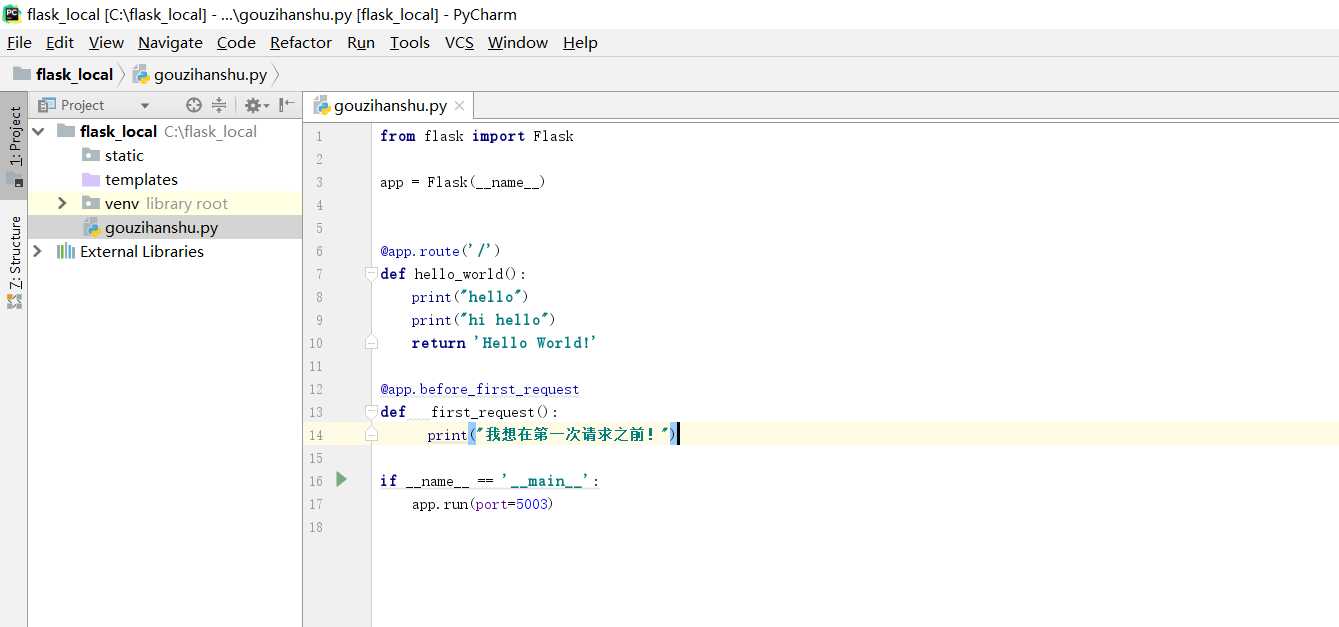Toggle the Z: Structure side tab
Image resolution: width=1339 pixels, height=627 pixels.
tap(14, 262)
